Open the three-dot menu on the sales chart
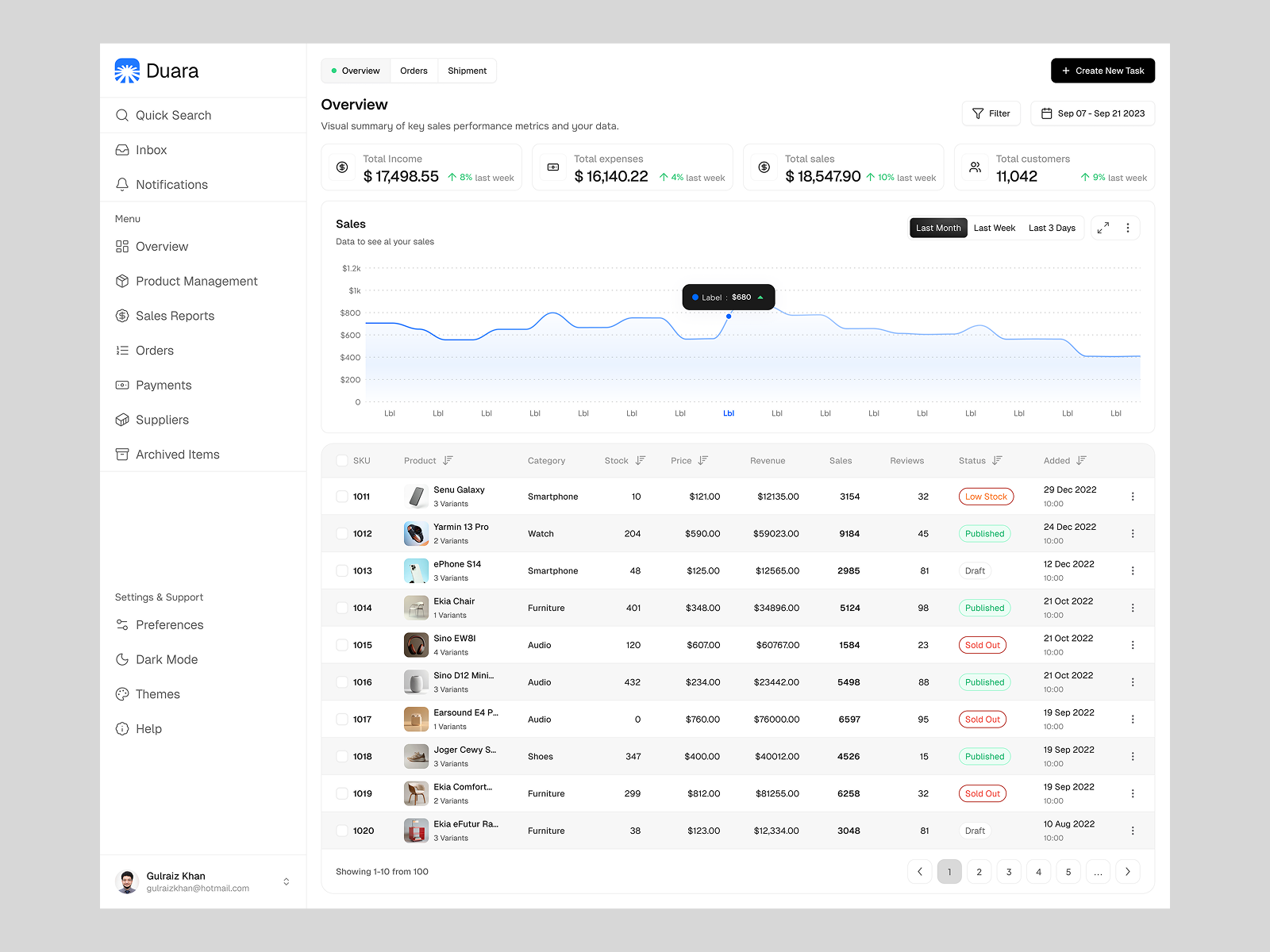The image size is (1270, 952). (x=1127, y=228)
